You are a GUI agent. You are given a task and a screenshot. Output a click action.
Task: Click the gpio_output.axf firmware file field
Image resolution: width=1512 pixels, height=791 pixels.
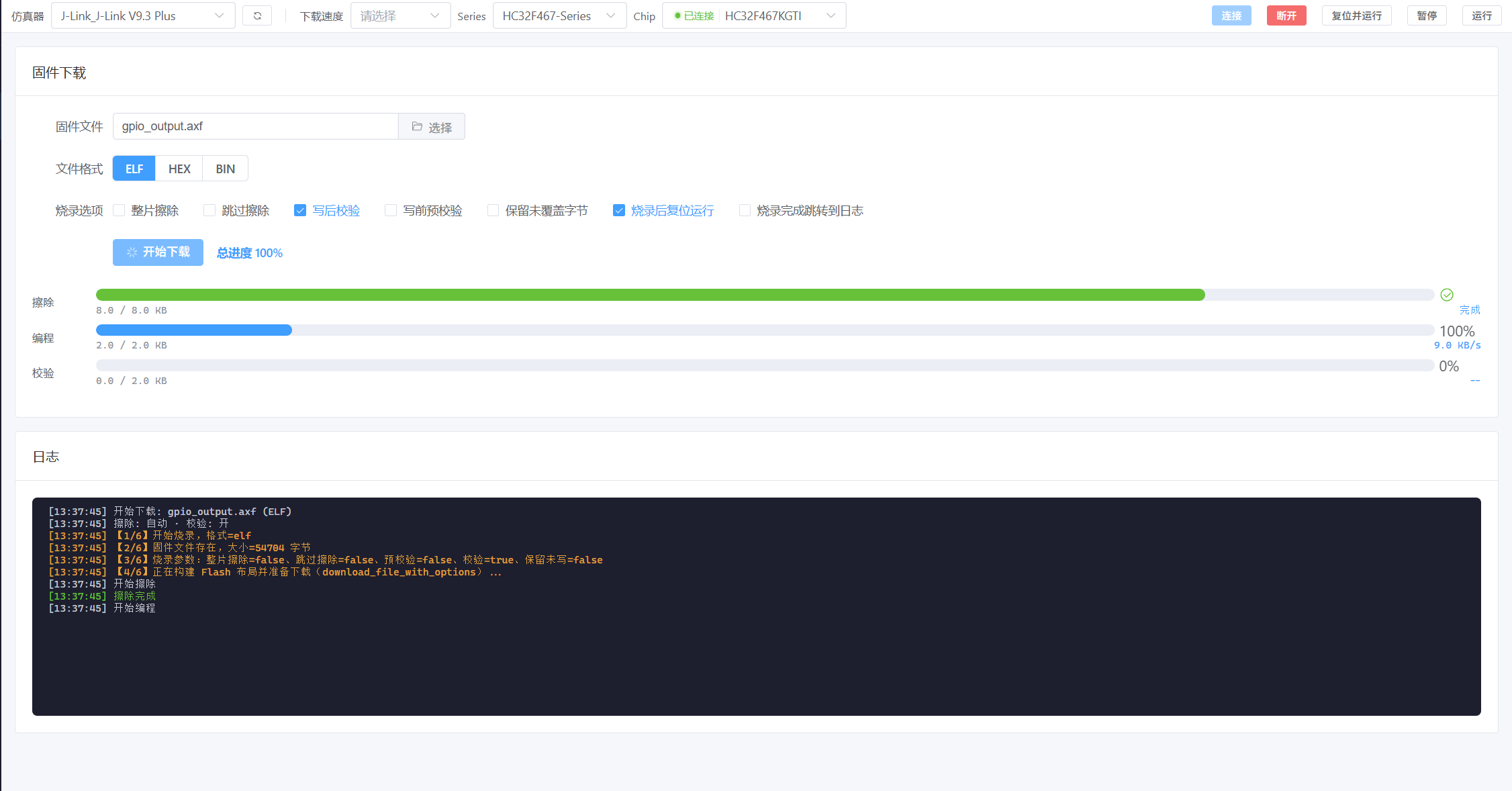click(x=256, y=126)
